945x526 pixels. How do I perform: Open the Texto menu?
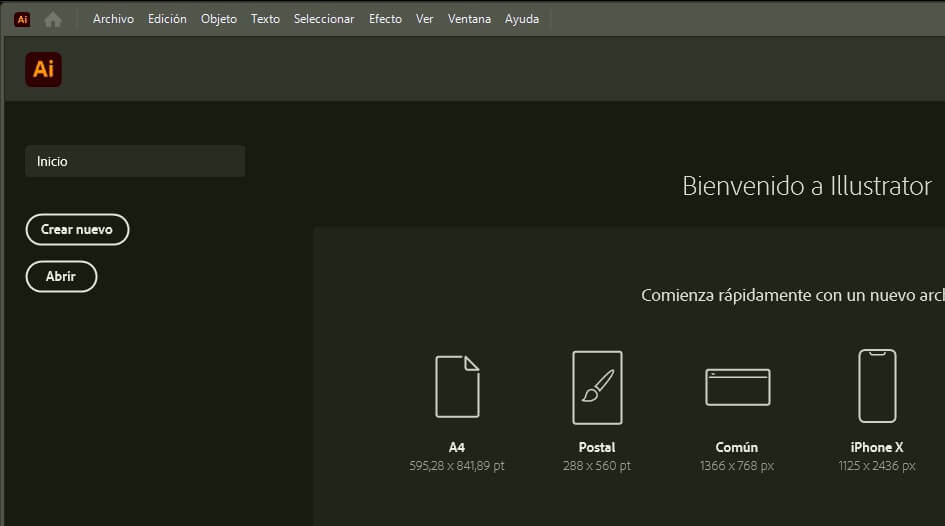click(x=265, y=19)
